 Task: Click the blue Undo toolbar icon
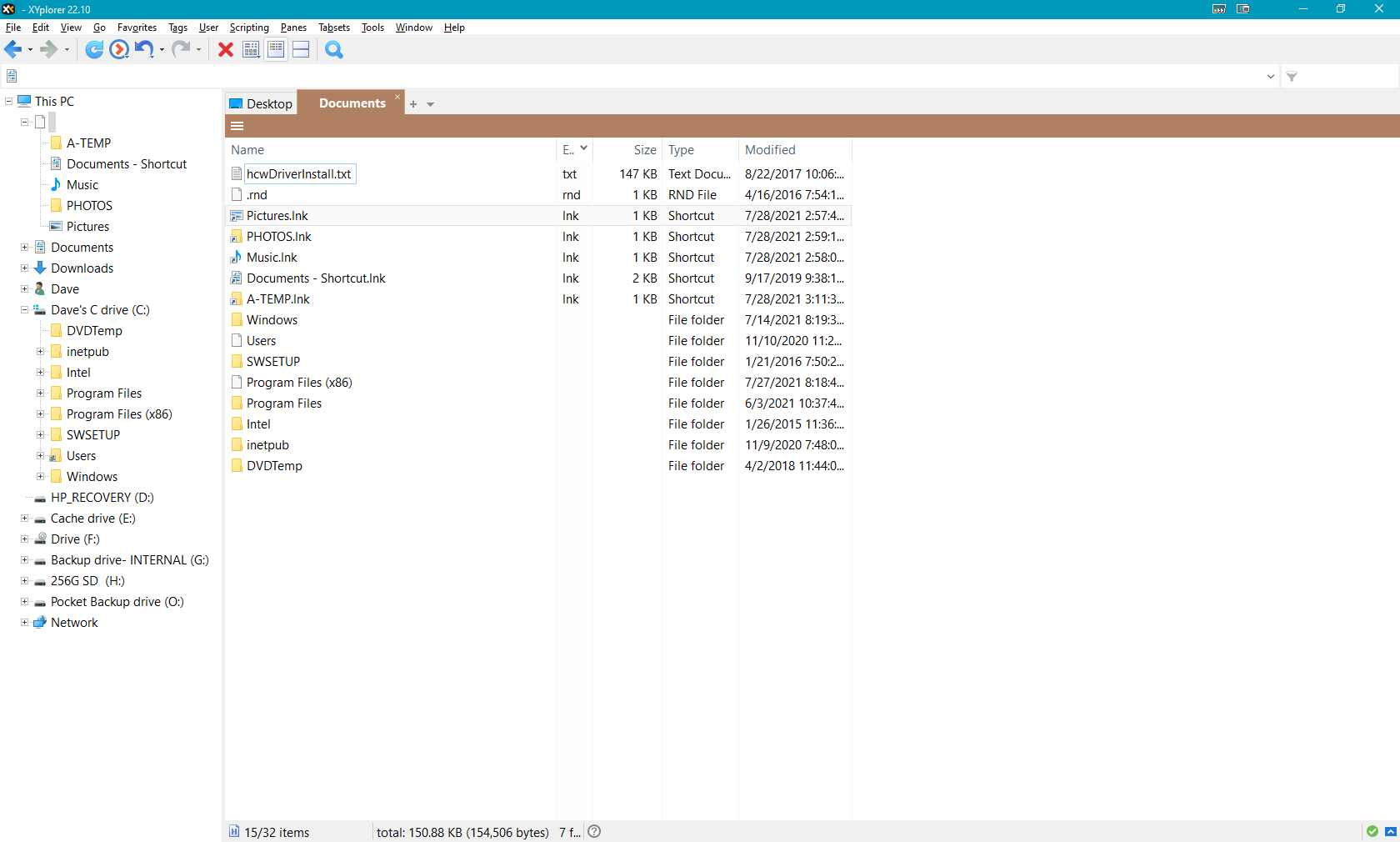[x=144, y=50]
